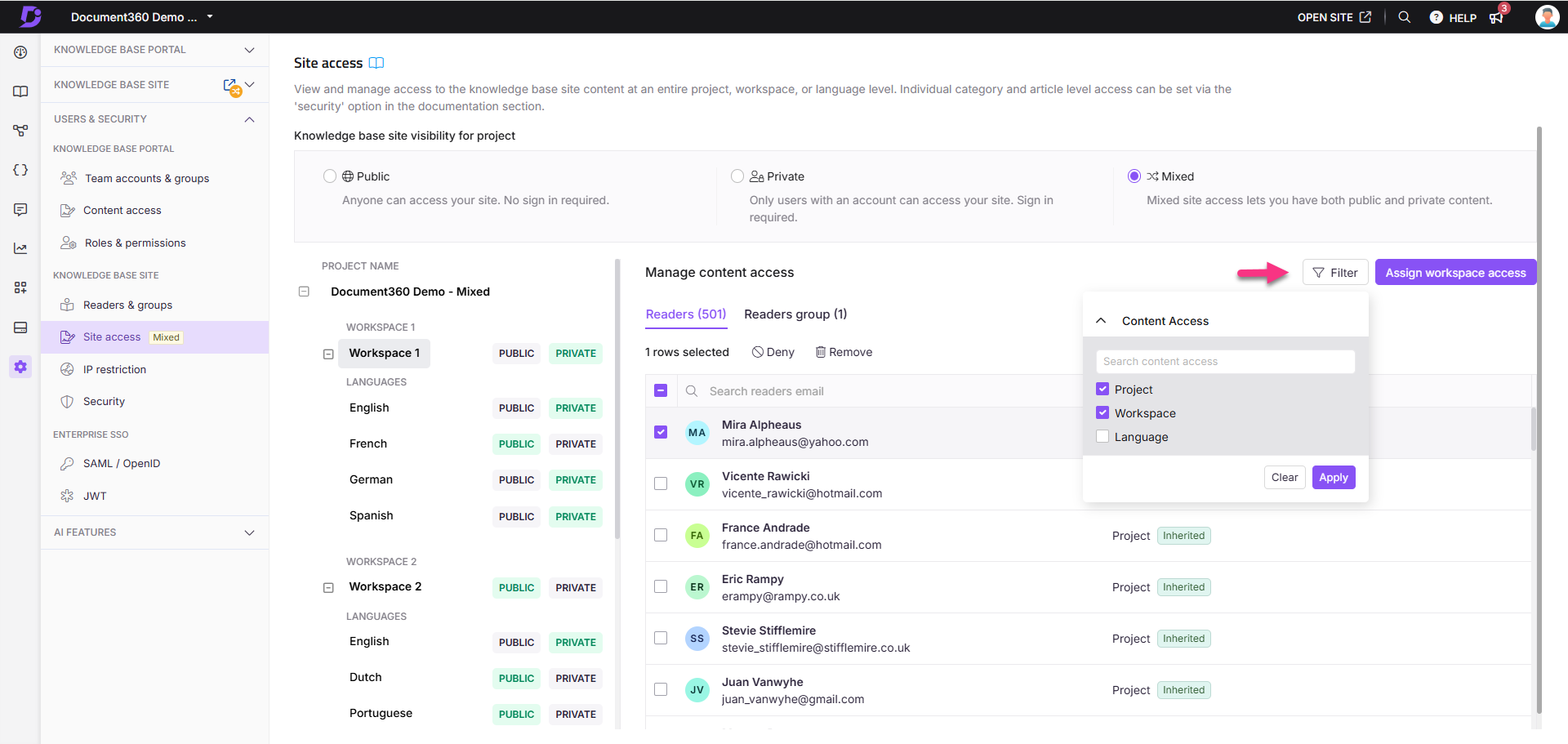Screen dimensions: 1568x744
Task: Click the Eric Rampy ER avatar
Action: point(697,586)
